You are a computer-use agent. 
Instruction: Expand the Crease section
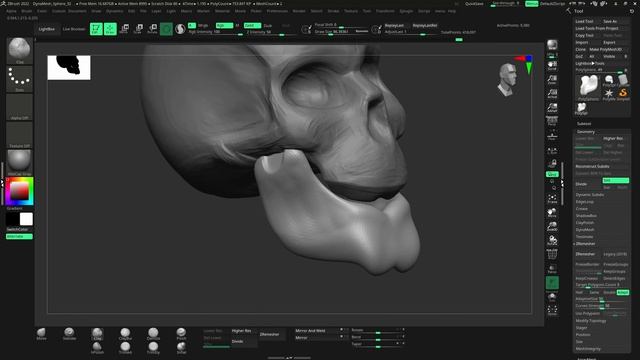[582, 209]
